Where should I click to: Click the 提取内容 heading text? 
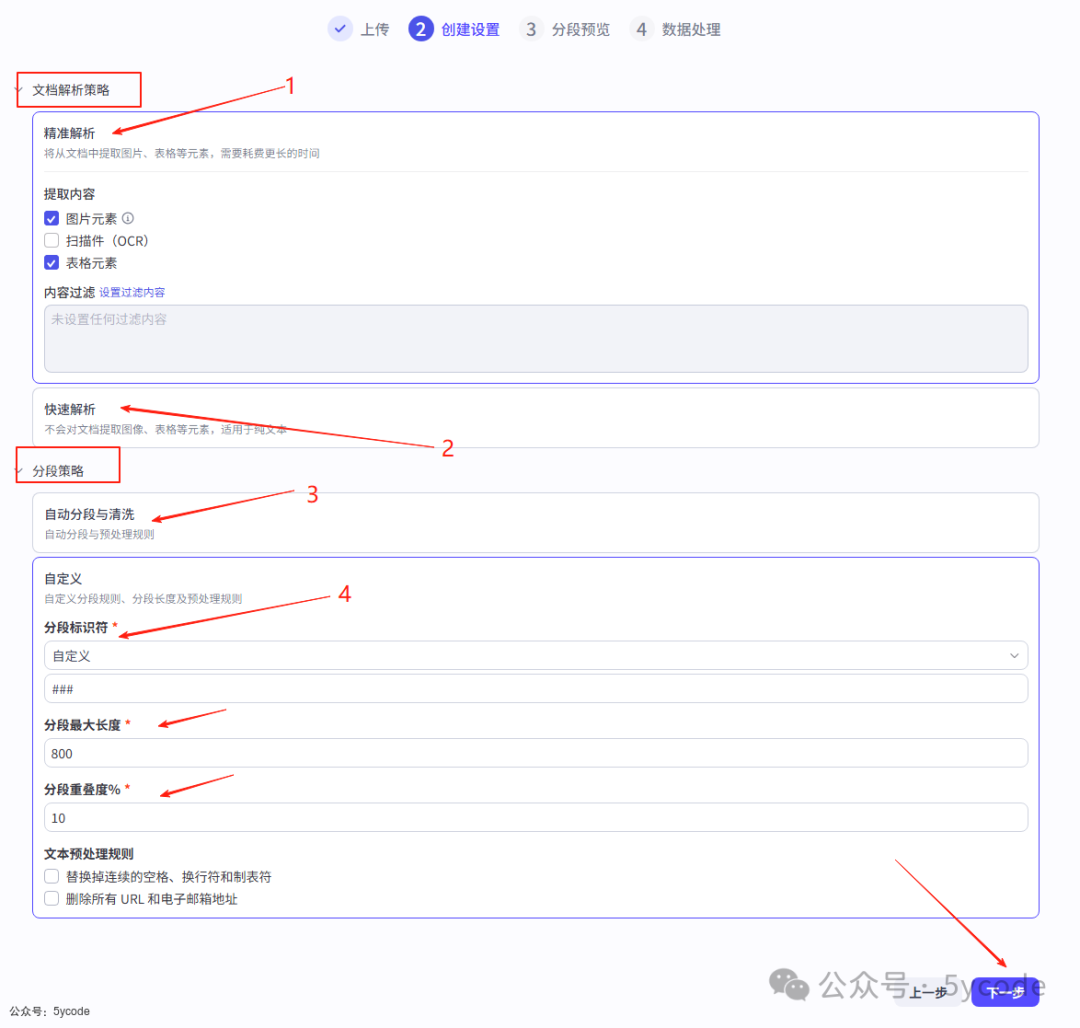pyautogui.click(x=70, y=194)
